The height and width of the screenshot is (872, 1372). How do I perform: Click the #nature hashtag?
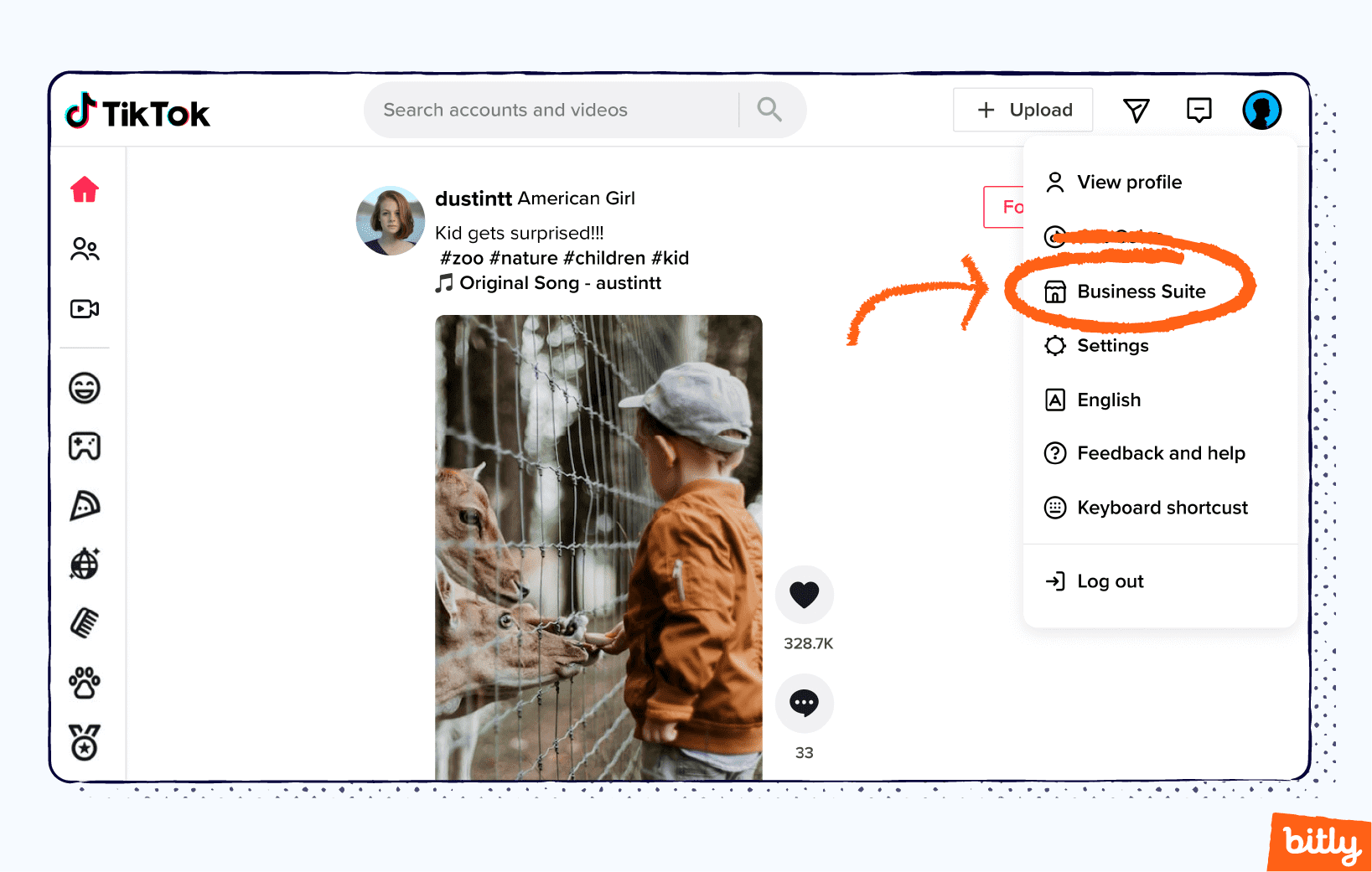coord(524,258)
